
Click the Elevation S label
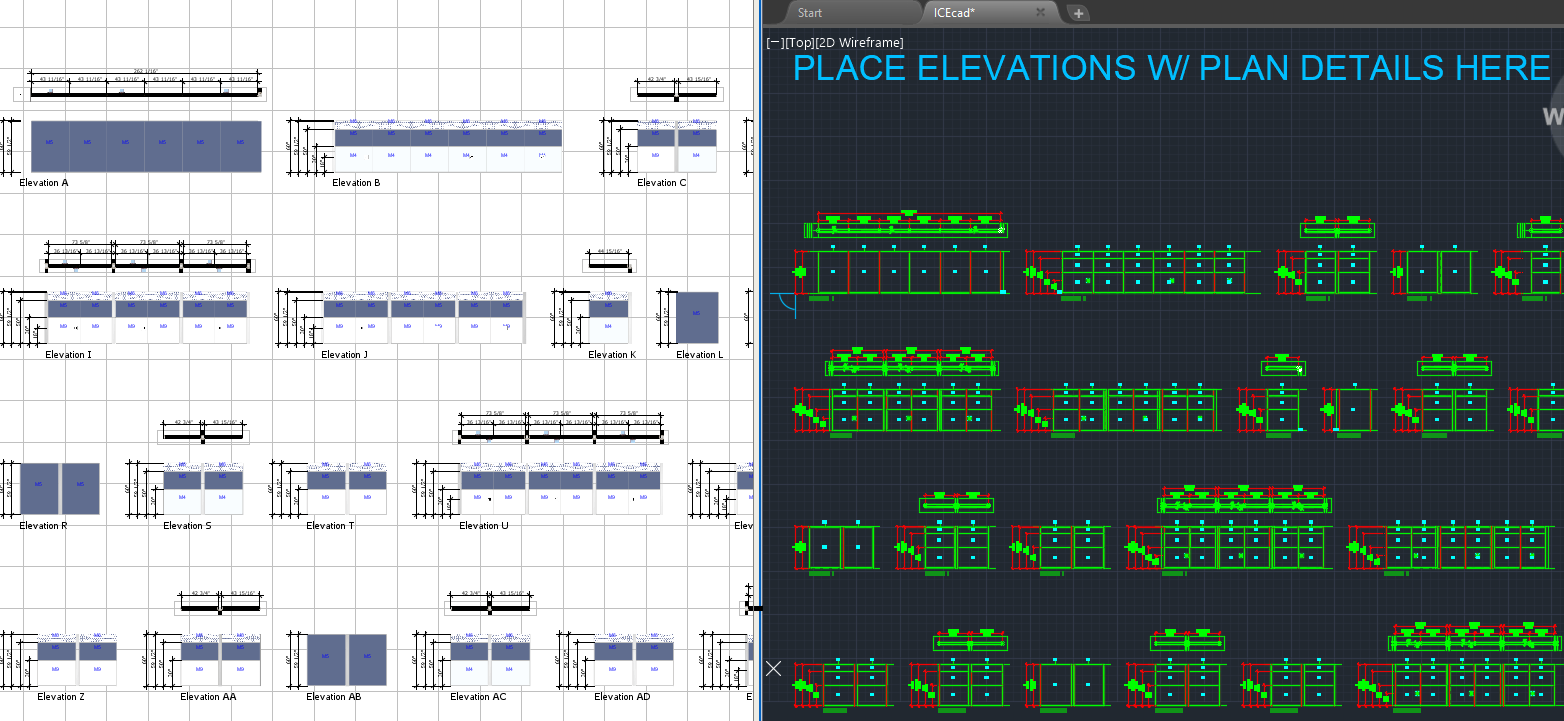pos(187,526)
